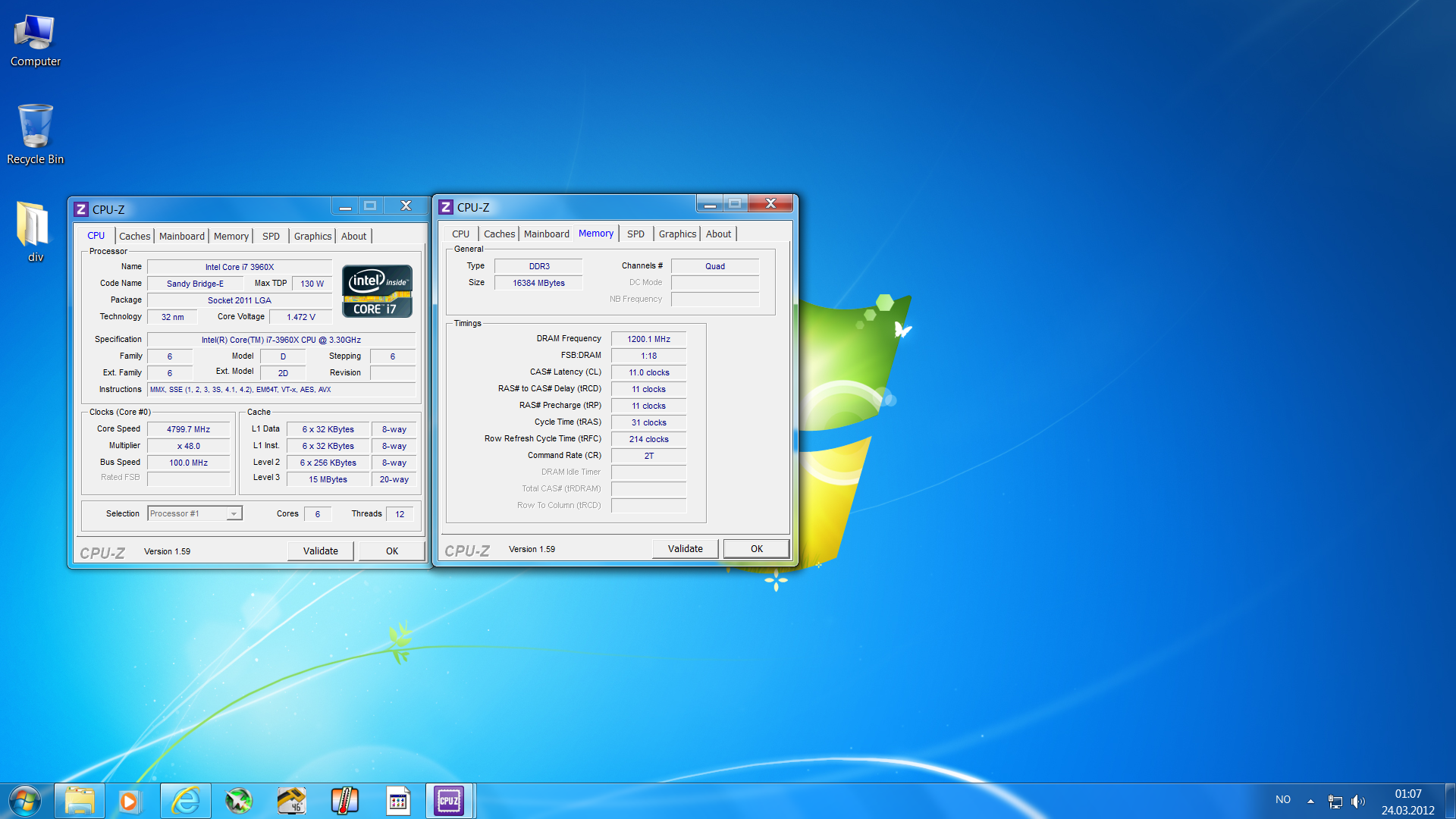The height and width of the screenshot is (819, 1456).
Task: Click the Bus Speed value 100.0 MHz
Action: (188, 463)
